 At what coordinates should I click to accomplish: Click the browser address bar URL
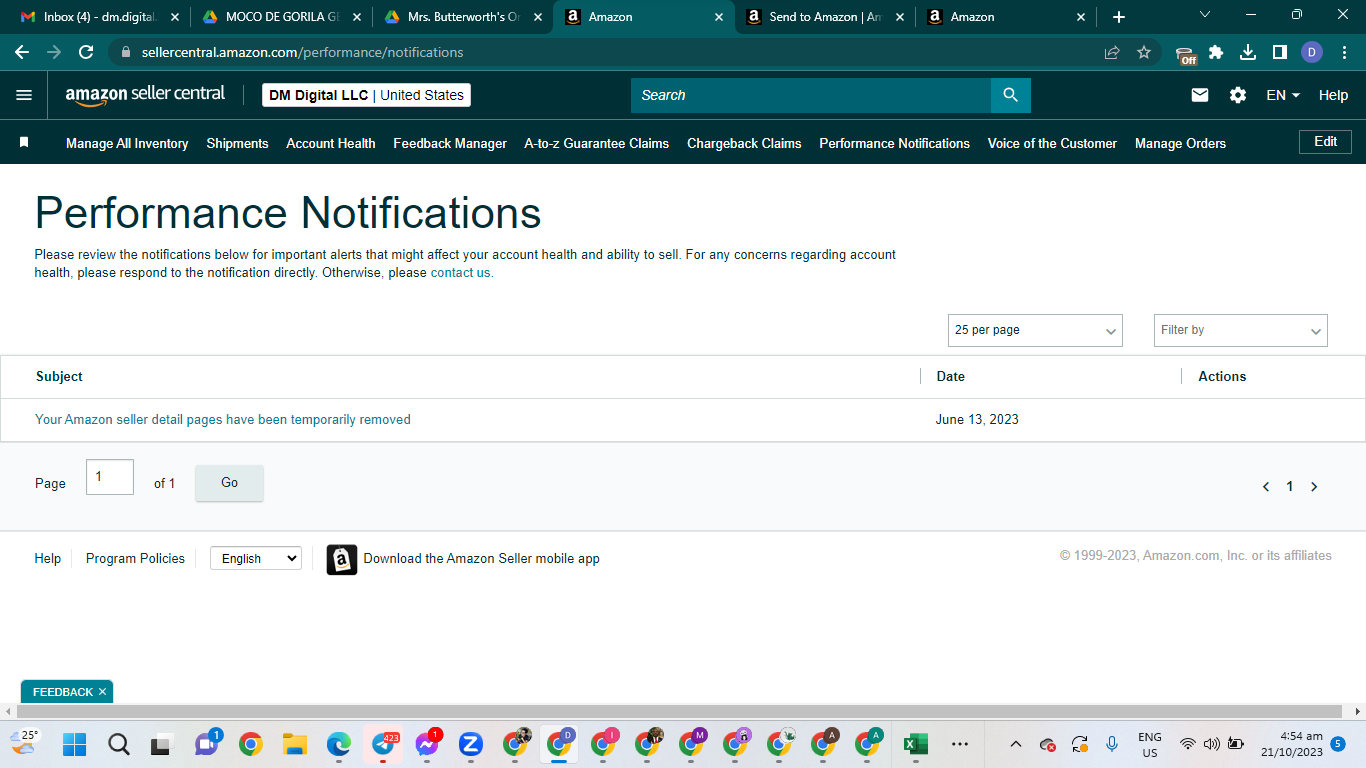tap(302, 52)
